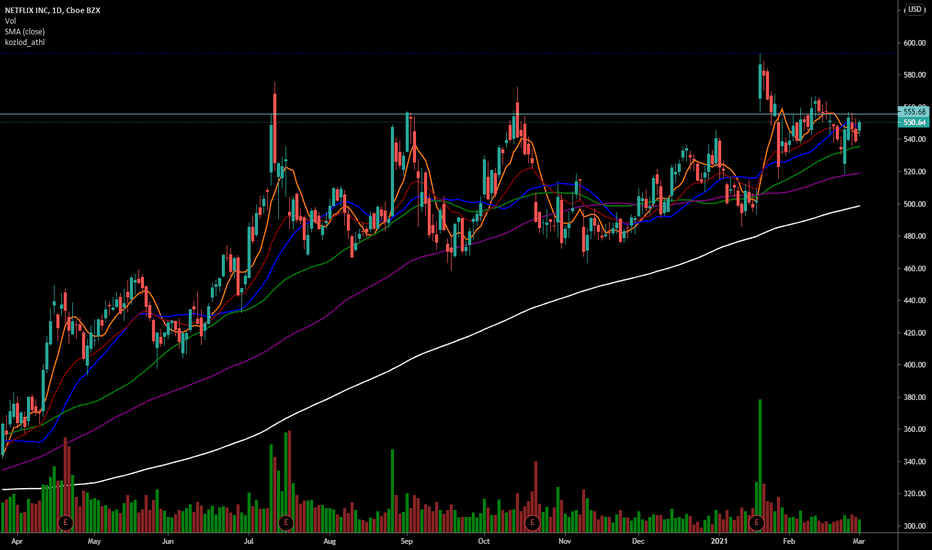Click the Mar label on time axis
This screenshot has height=550, width=932.
(x=858, y=542)
